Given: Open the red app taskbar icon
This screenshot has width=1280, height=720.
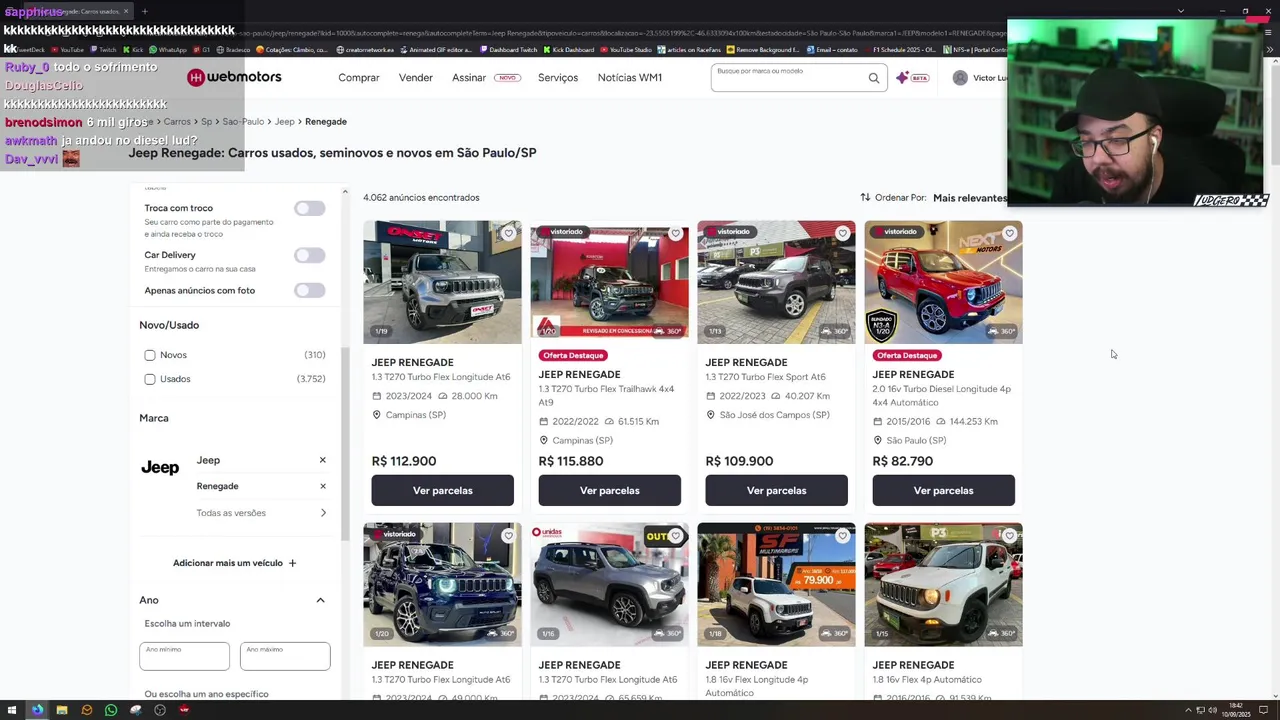Looking at the screenshot, I should [184, 710].
